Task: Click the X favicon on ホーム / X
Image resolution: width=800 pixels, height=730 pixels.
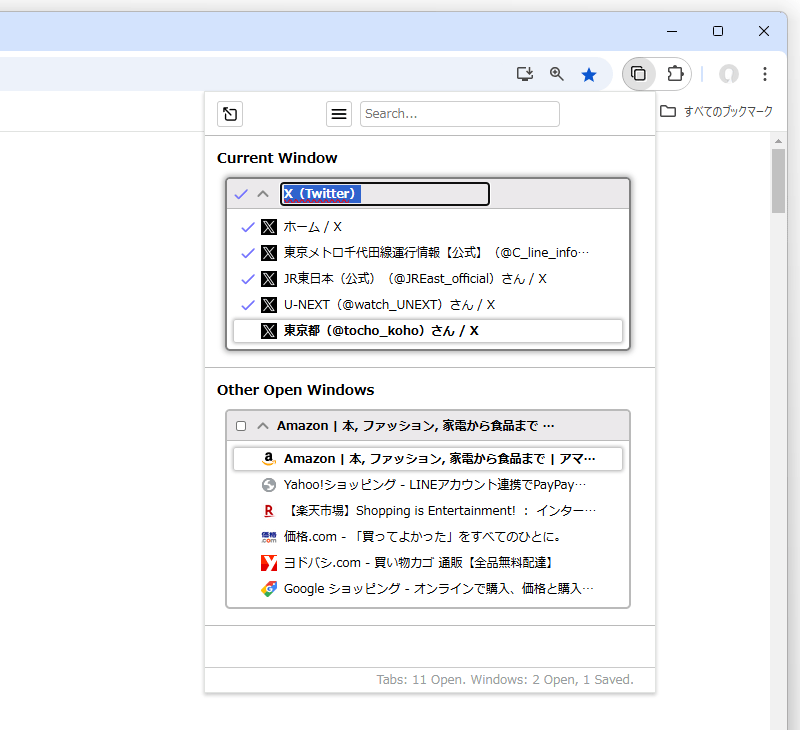Action: [269, 227]
